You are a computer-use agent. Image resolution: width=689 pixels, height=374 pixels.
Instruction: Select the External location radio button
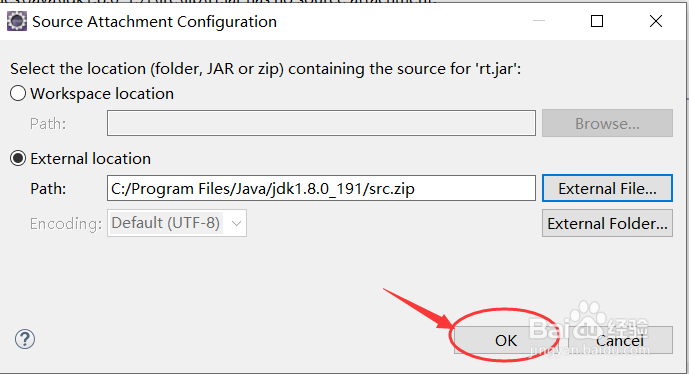(18, 158)
